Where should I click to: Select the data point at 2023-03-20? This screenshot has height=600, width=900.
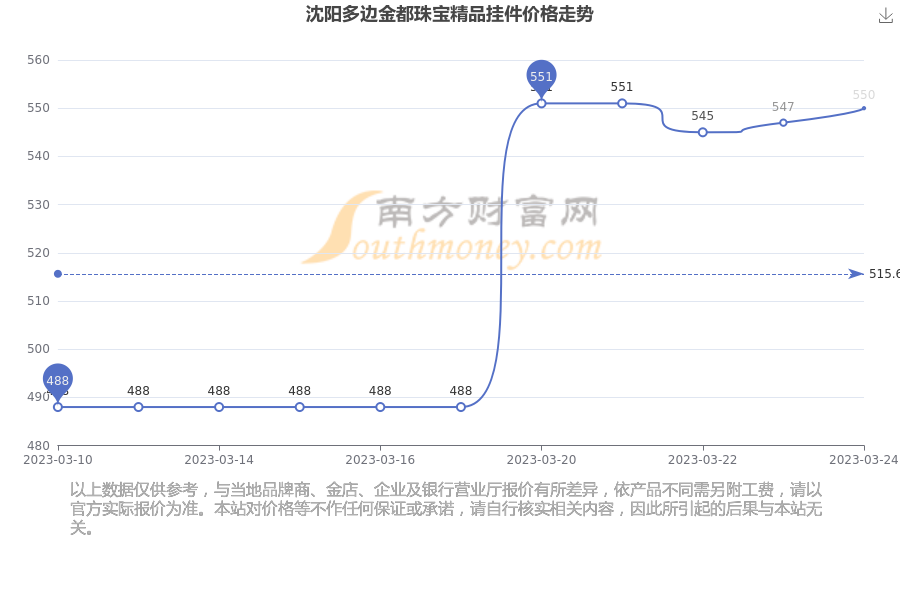click(x=541, y=103)
